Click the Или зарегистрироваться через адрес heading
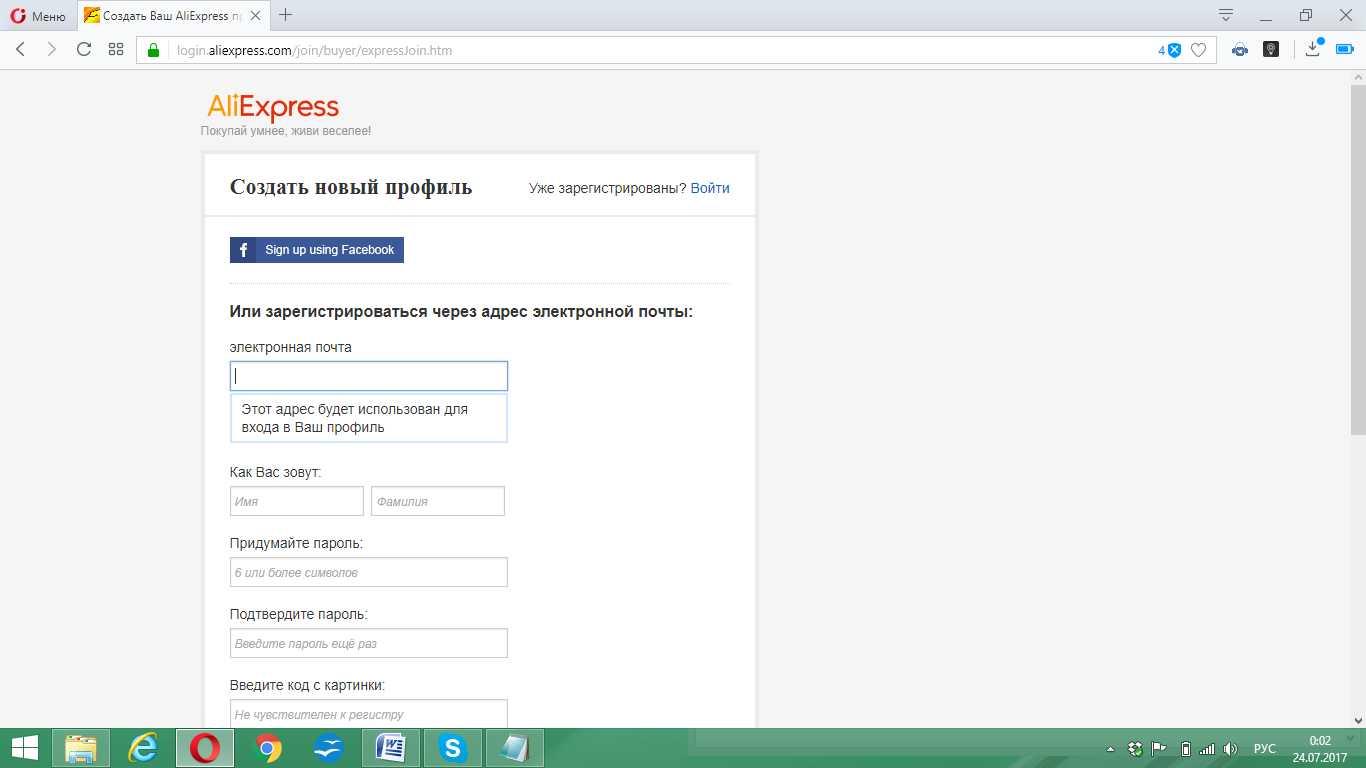Image resolution: width=1366 pixels, height=768 pixels. pos(461,312)
